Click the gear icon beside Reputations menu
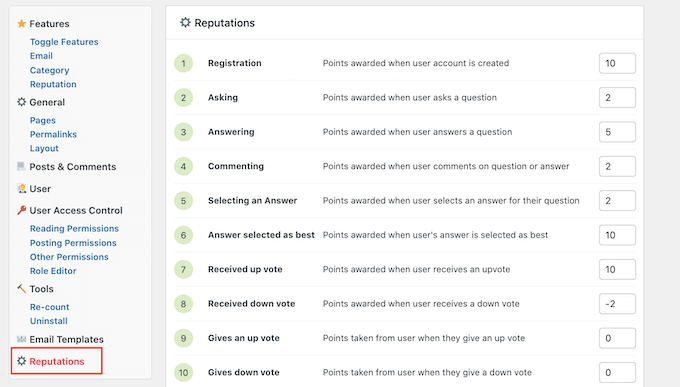Image resolution: width=680 pixels, height=387 pixels. coord(21,361)
